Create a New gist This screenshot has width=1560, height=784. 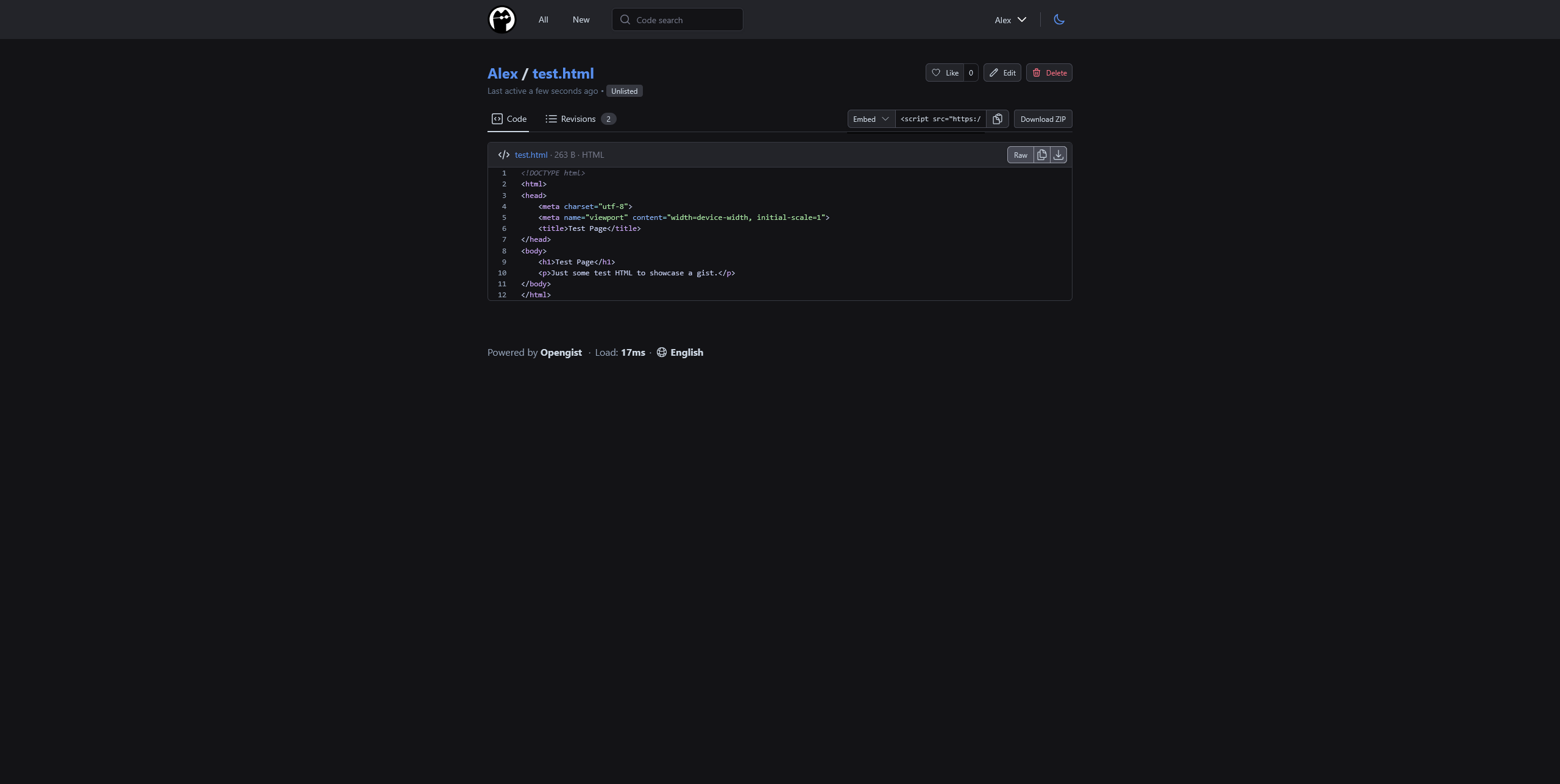pyautogui.click(x=581, y=19)
